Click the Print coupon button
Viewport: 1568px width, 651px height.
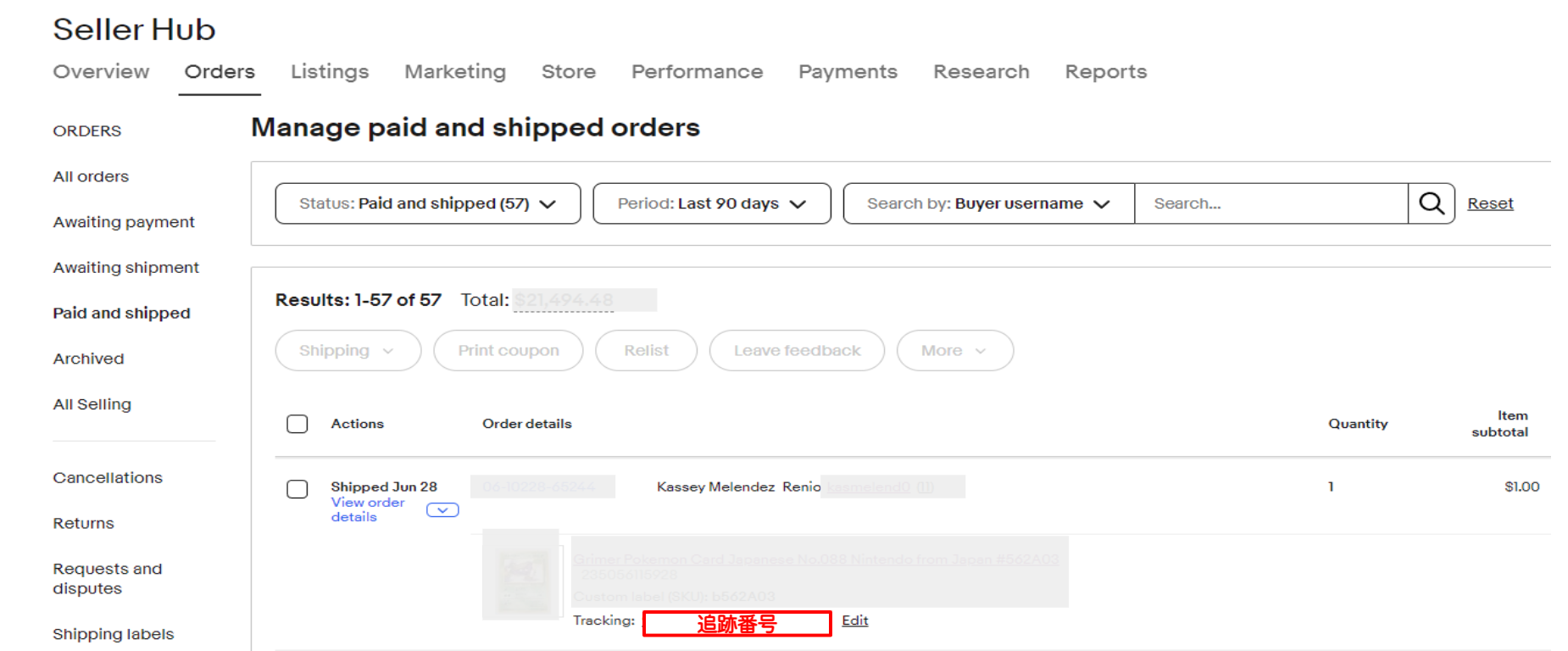pyautogui.click(x=509, y=350)
